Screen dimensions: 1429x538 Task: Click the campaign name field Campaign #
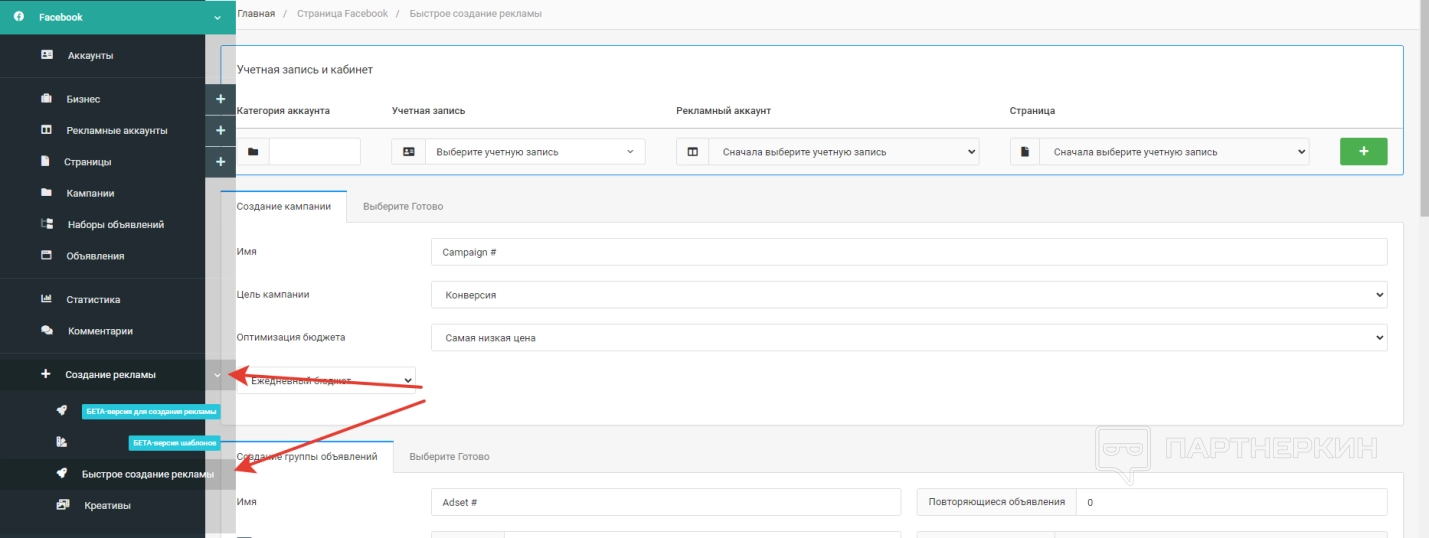pyautogui.click(x=908, y=252)
